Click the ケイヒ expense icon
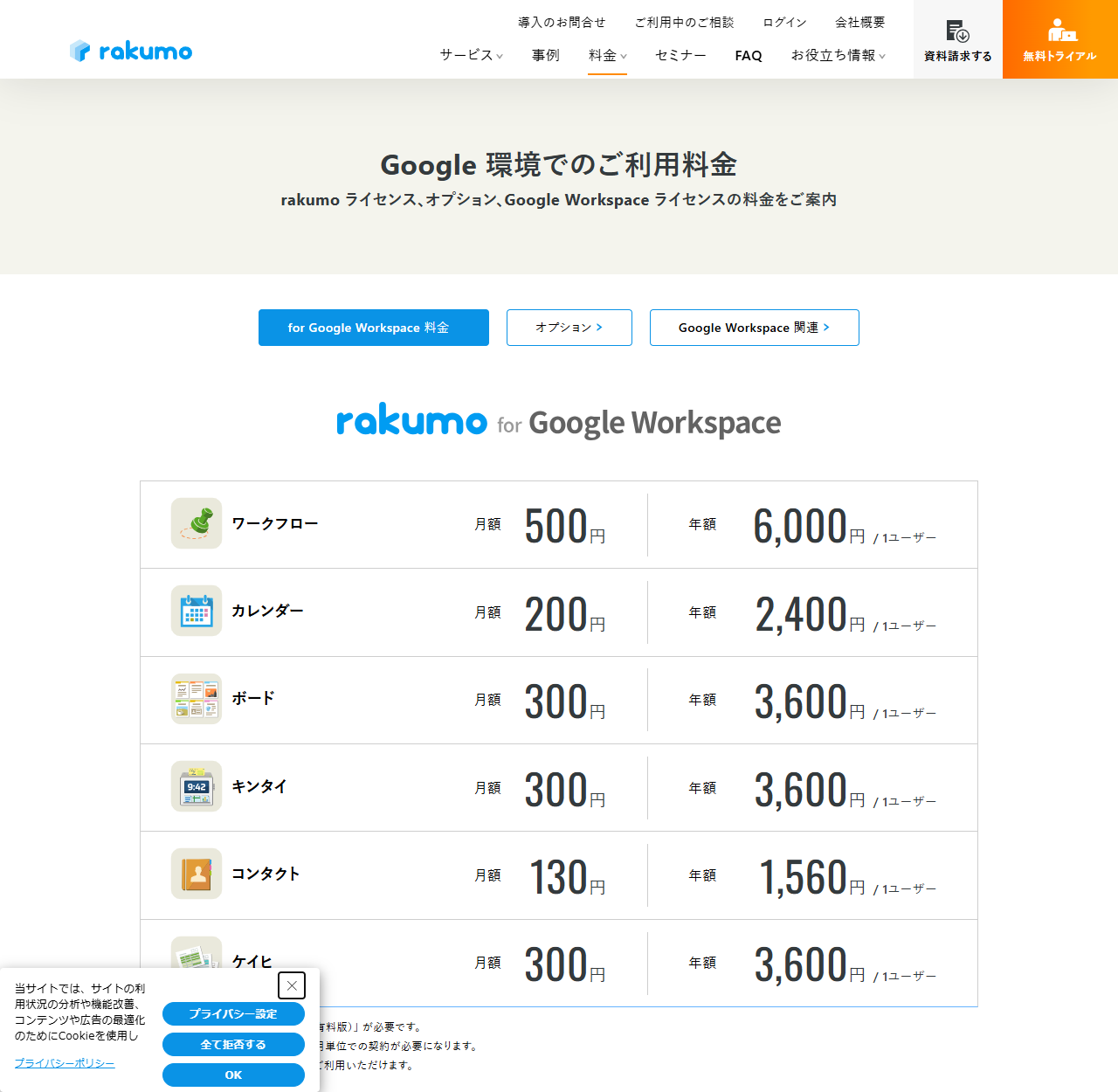 197,953
